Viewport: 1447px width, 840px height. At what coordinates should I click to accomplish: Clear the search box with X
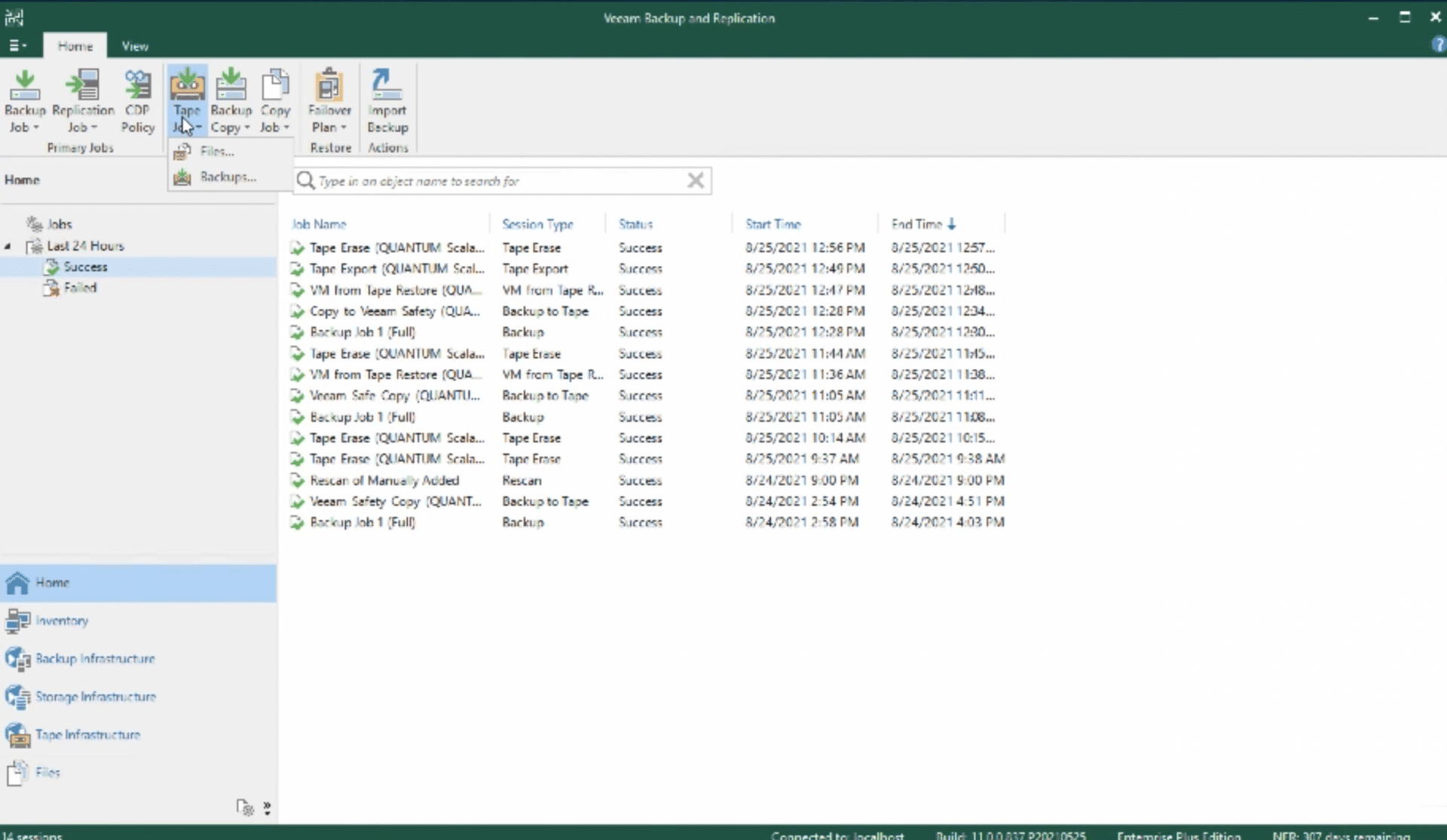696,180
